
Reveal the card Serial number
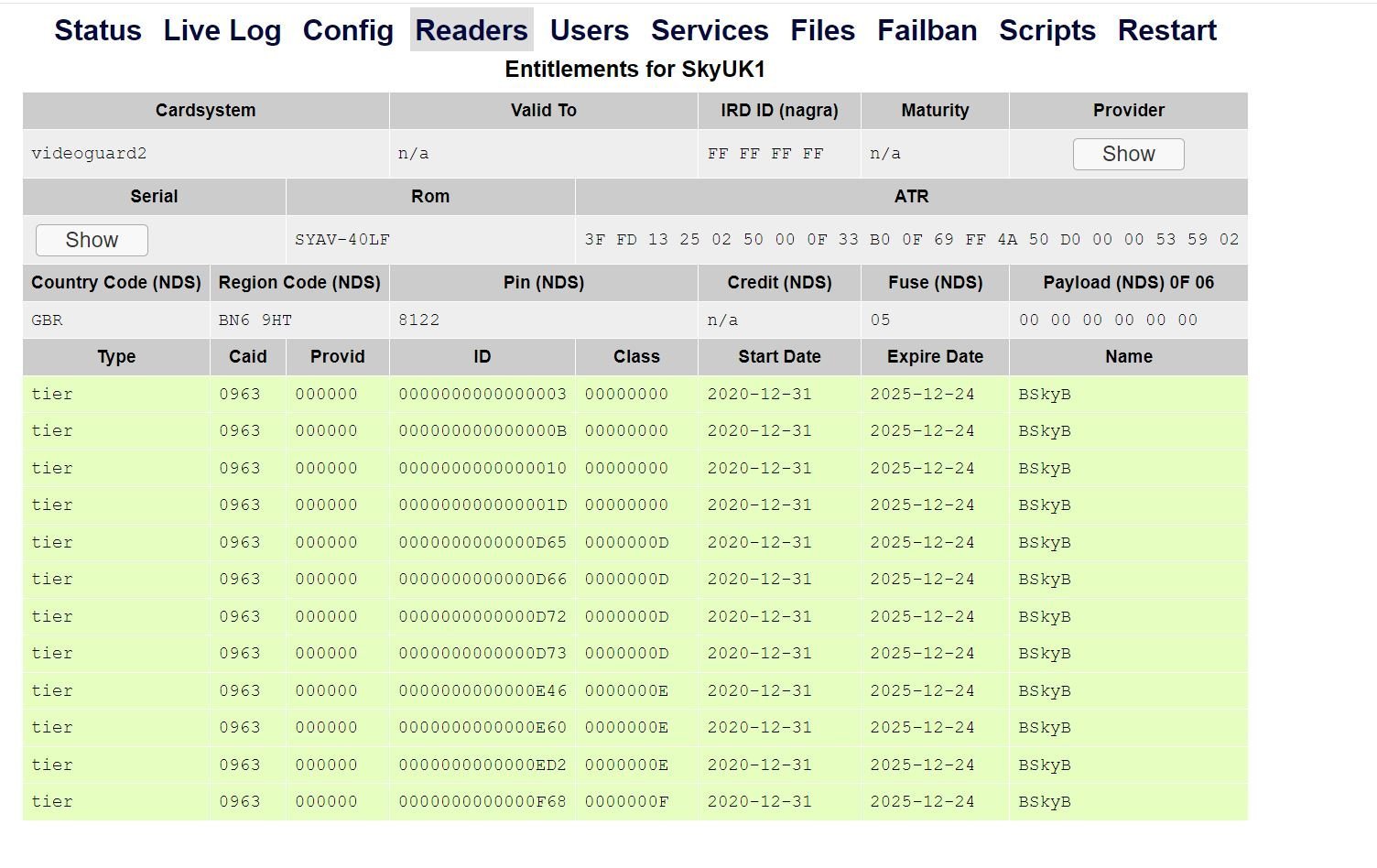[x=92, y=240]
